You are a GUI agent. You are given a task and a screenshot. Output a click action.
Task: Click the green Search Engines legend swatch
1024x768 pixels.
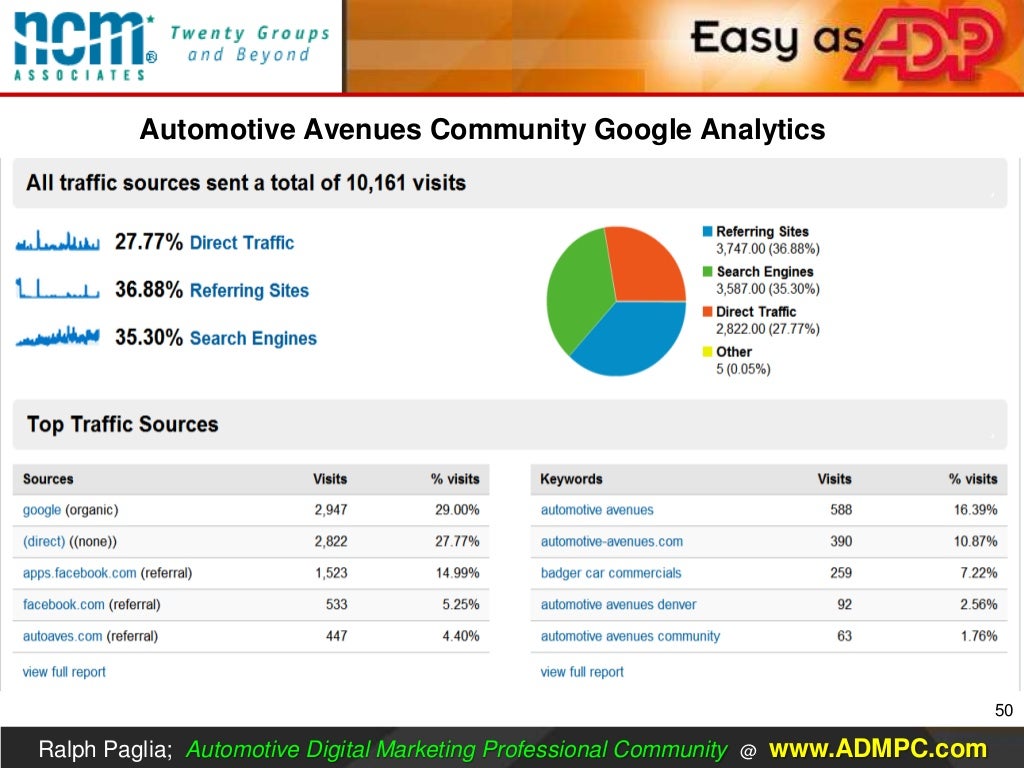pyautogui.click(x=707, y=271)
